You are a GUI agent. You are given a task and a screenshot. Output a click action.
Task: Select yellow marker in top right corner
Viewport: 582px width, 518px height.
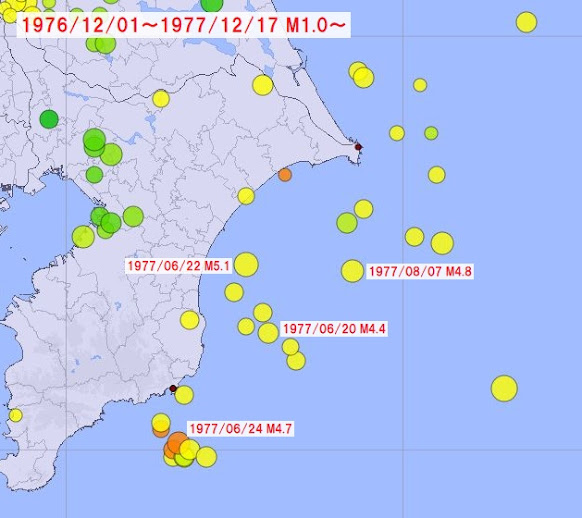tap(526, 22)
